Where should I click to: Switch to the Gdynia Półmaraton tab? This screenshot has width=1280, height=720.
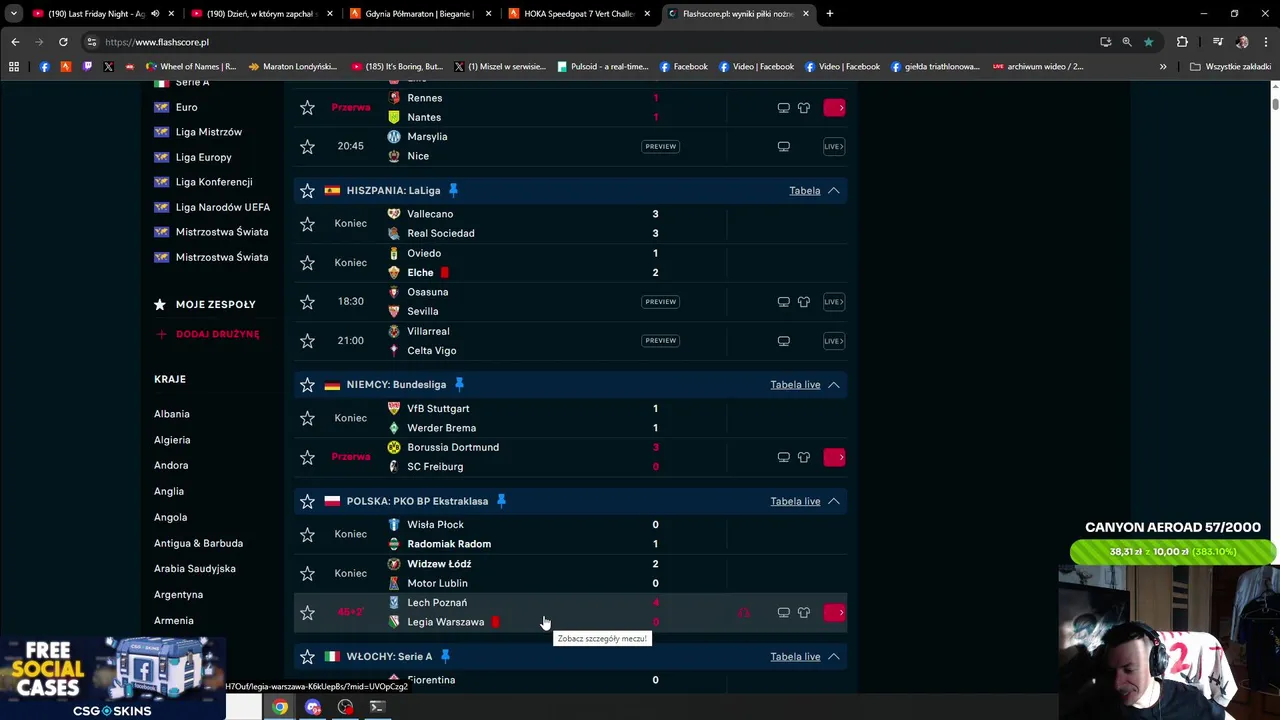(418, 14)
